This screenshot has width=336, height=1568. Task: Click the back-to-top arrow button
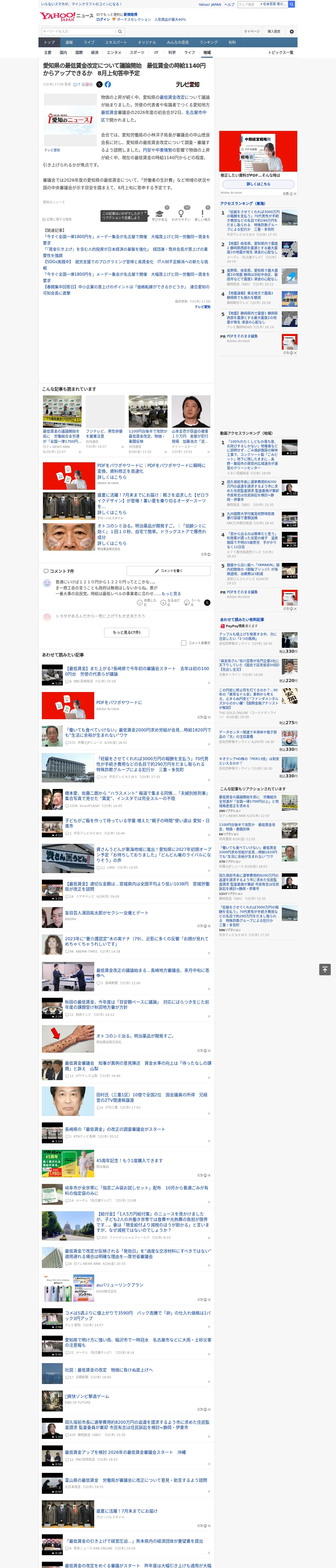click(x=325, y=969)
